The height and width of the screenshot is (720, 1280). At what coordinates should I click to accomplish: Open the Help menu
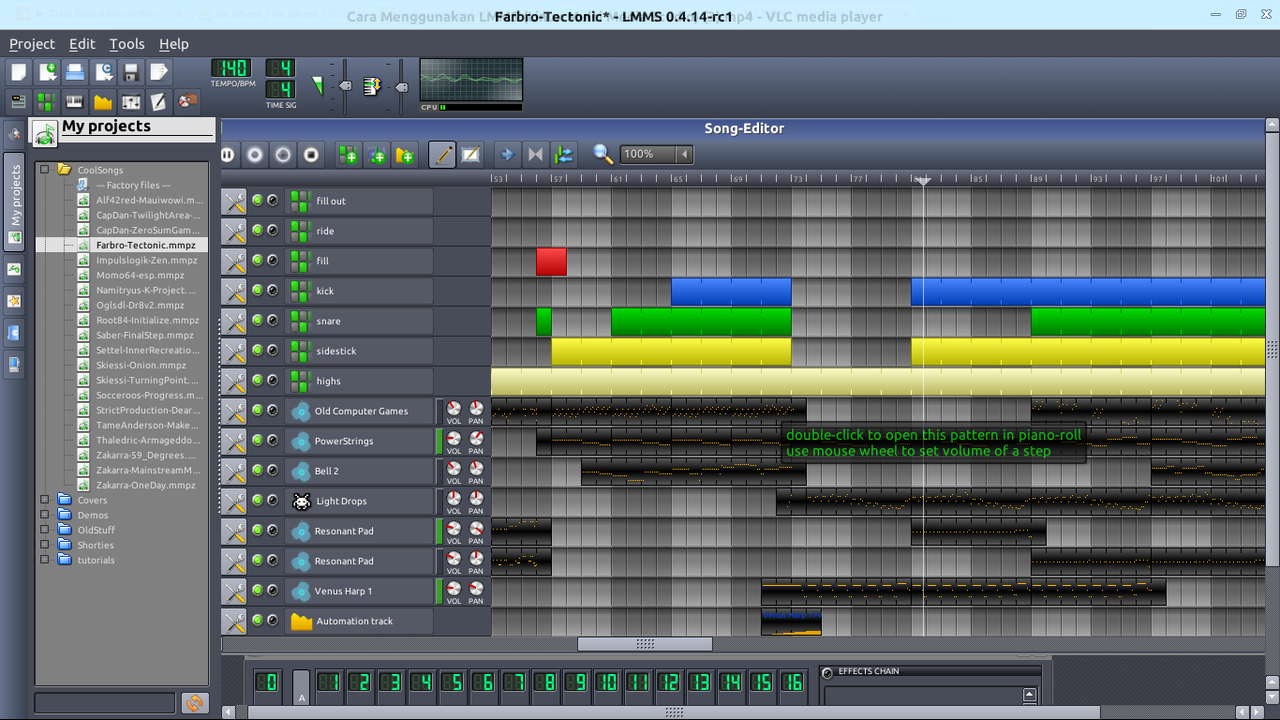[x=174, y=44]
